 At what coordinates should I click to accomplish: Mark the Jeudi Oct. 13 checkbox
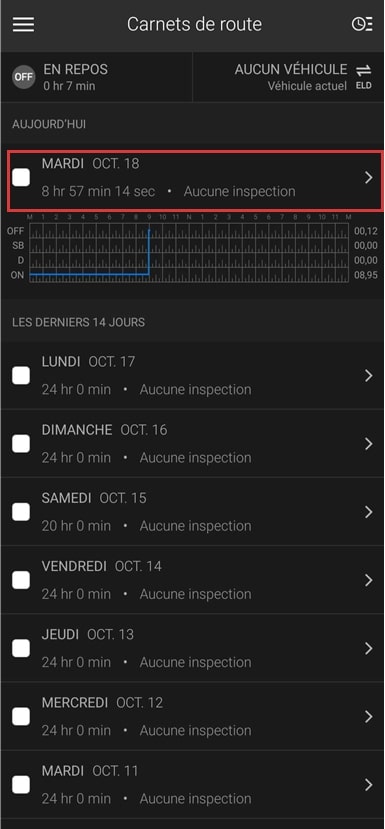(21, 648)
